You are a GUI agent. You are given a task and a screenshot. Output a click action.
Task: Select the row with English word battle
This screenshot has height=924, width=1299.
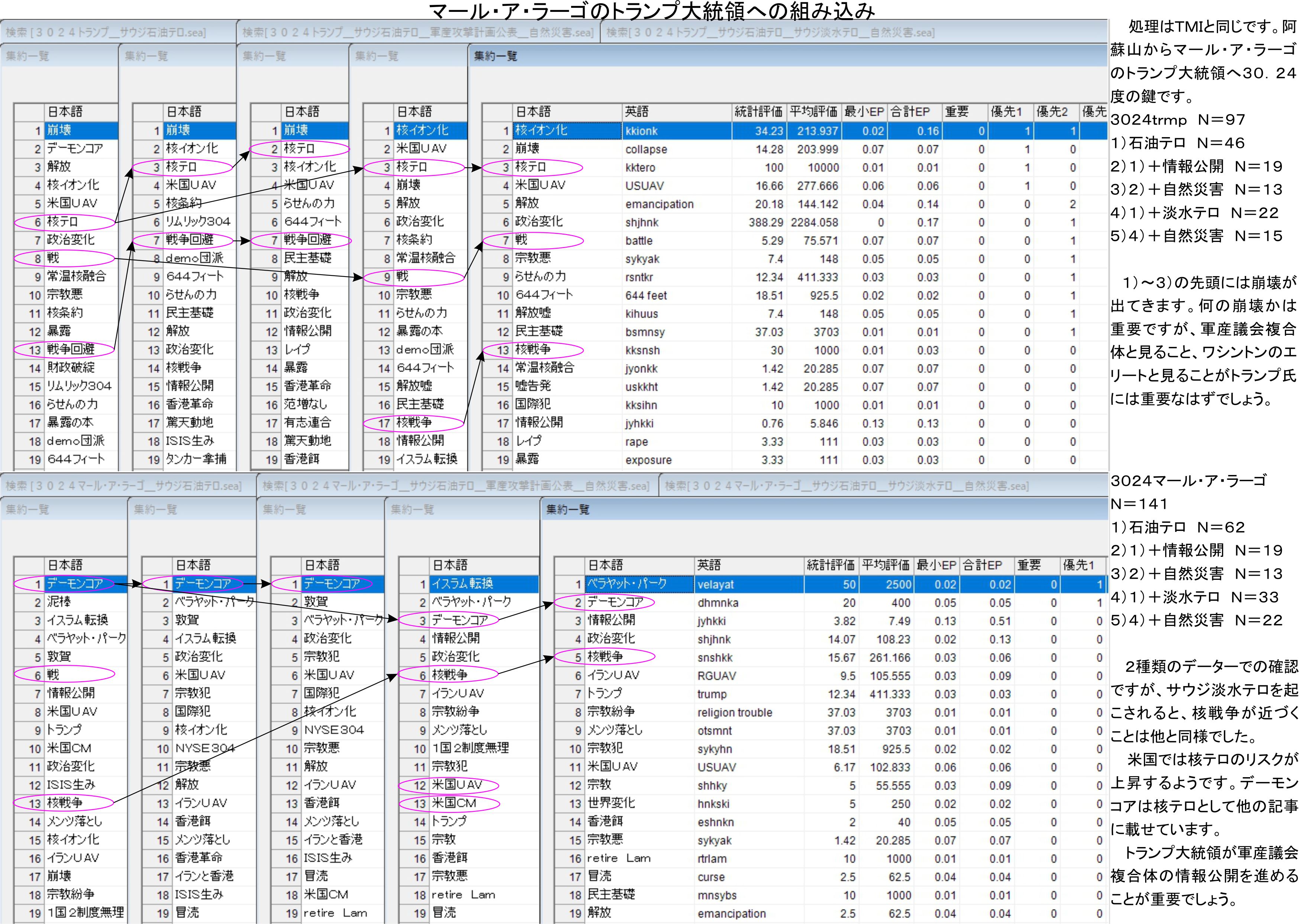click(638, 241)
